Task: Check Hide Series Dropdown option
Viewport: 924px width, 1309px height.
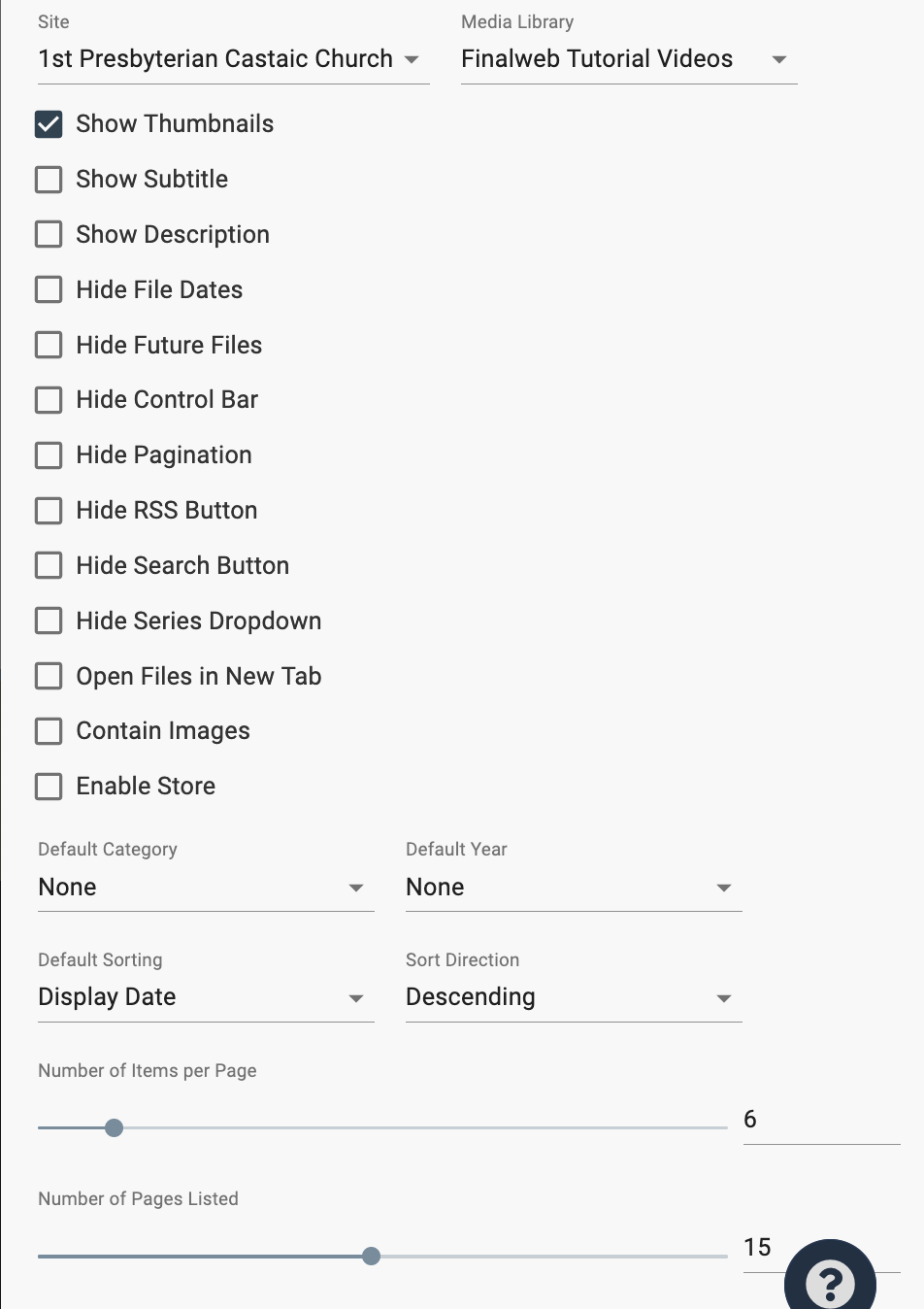Action: 49,621
